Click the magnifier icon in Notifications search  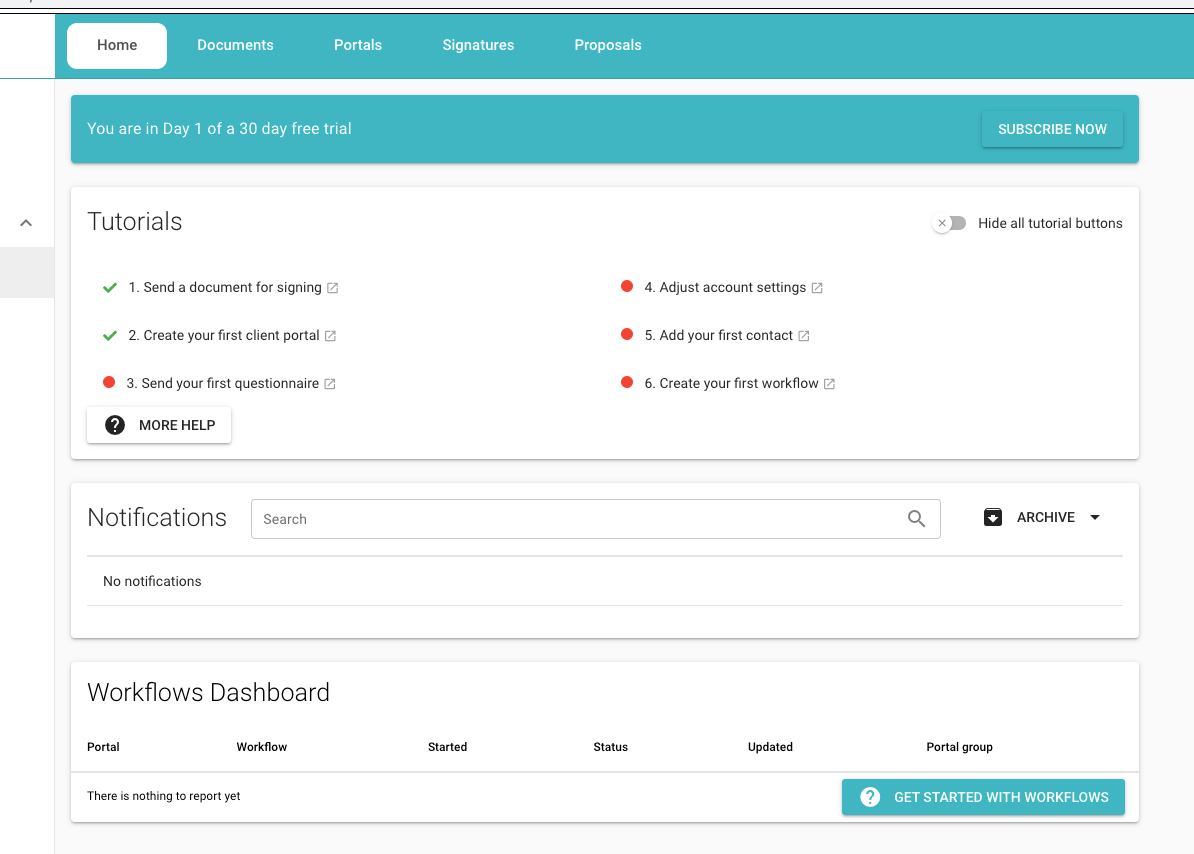(916, 519)
